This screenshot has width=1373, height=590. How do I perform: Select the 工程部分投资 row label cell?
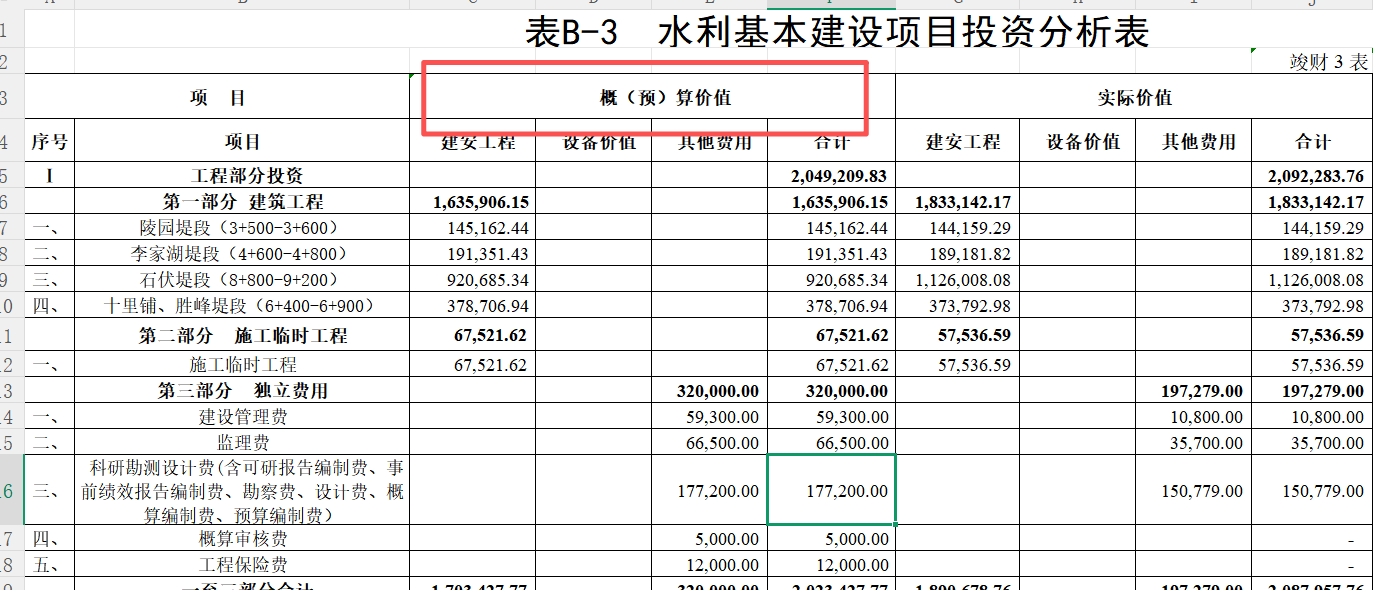241,174
